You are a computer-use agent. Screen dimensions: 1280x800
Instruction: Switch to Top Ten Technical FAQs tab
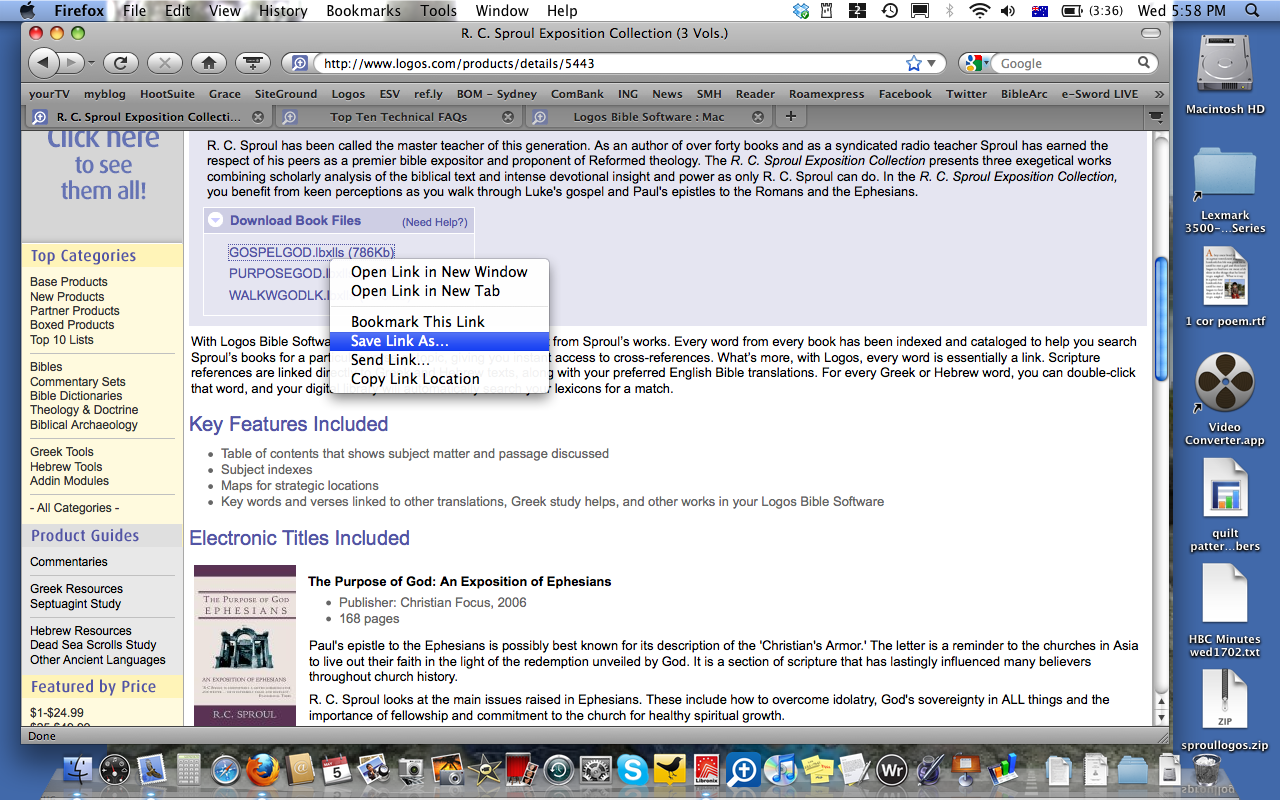[x=398, y=117]
